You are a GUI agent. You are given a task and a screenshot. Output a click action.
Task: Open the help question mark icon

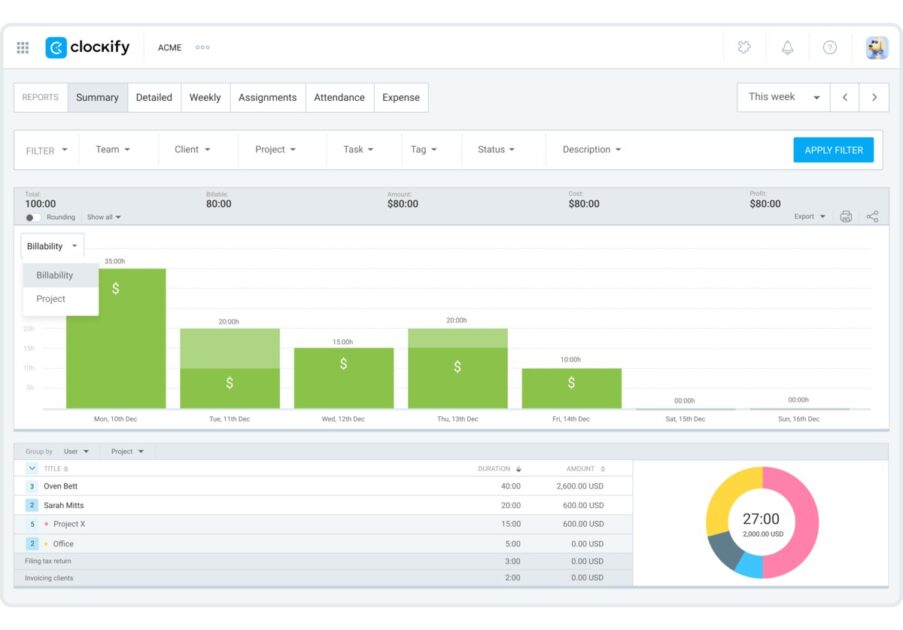pos(829,48)
